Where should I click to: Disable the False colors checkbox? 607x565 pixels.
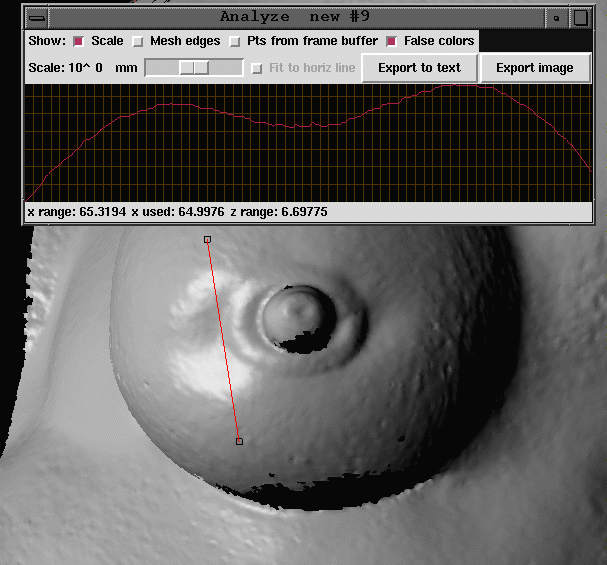[x=391, y=41]
